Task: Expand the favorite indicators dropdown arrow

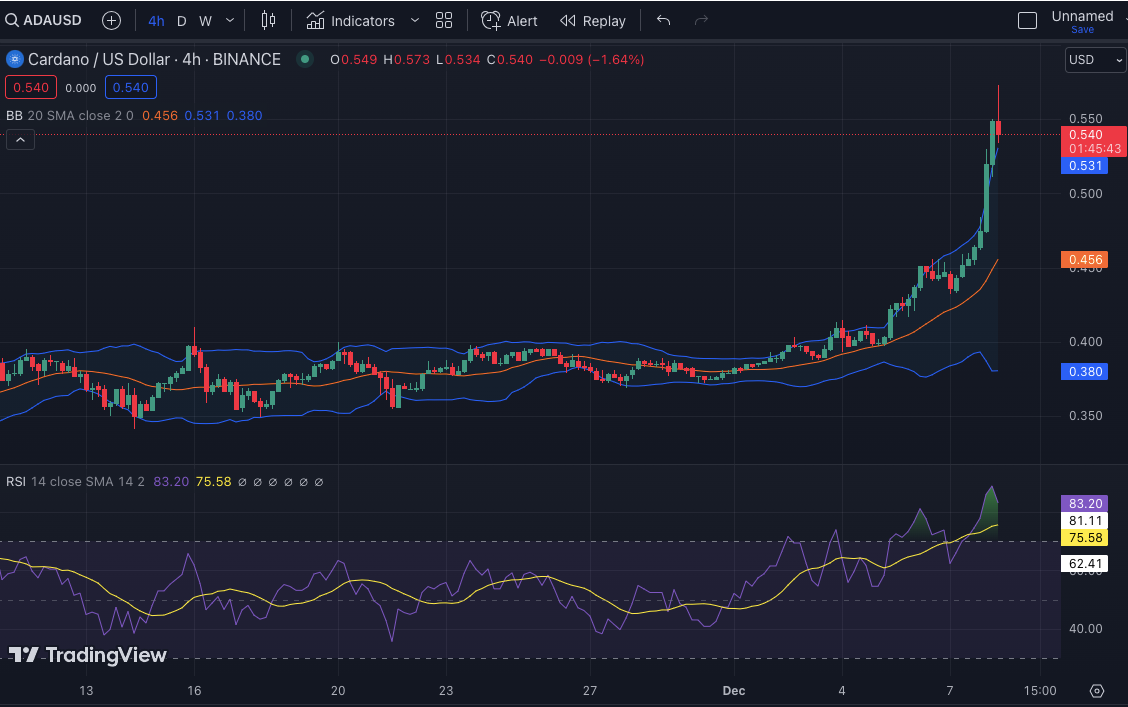Action: click(x=415, y=20)
